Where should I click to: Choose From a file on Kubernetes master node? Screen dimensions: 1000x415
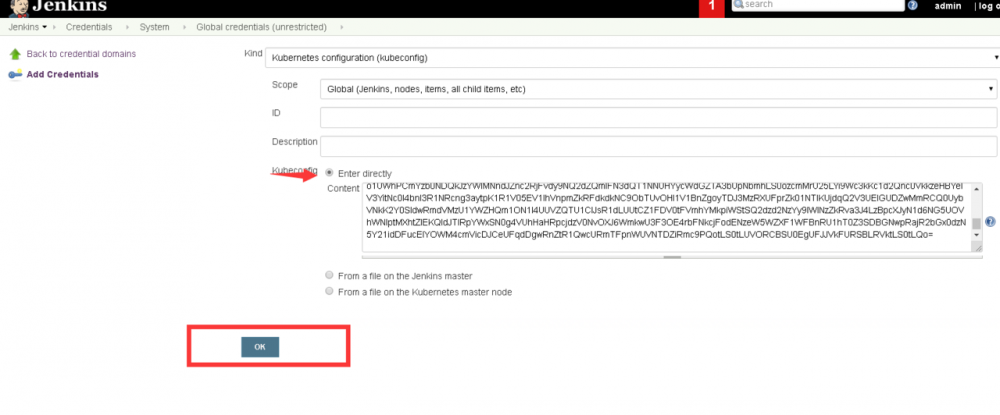[329, 291]
